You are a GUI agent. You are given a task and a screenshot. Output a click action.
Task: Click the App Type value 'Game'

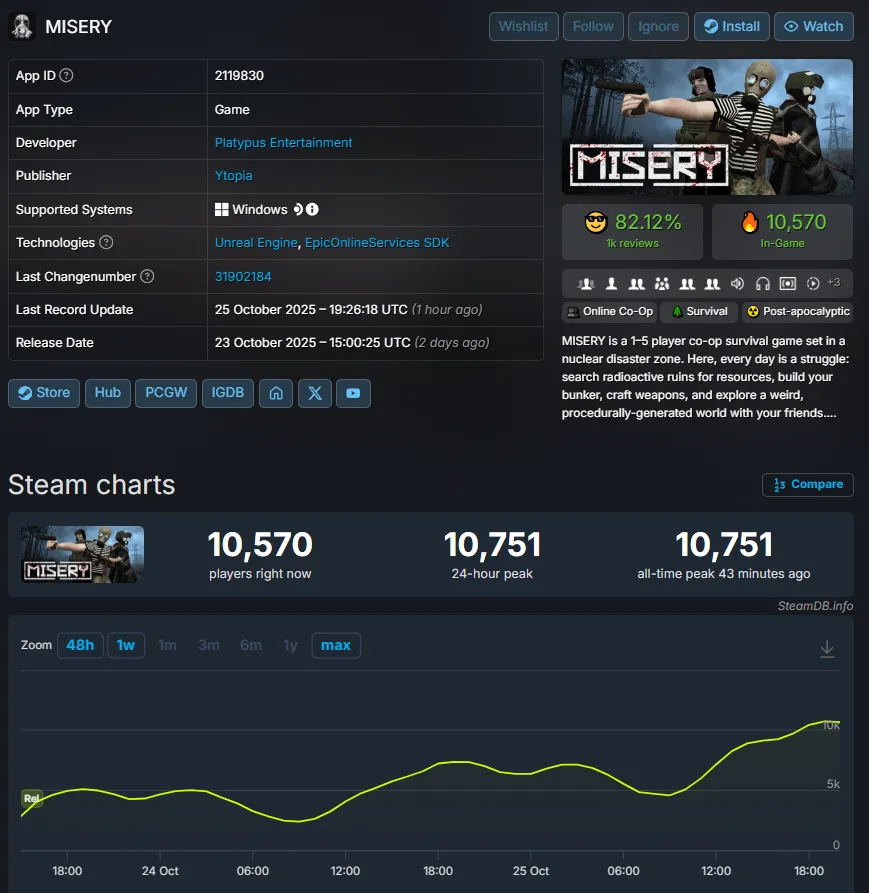[232, 109]
